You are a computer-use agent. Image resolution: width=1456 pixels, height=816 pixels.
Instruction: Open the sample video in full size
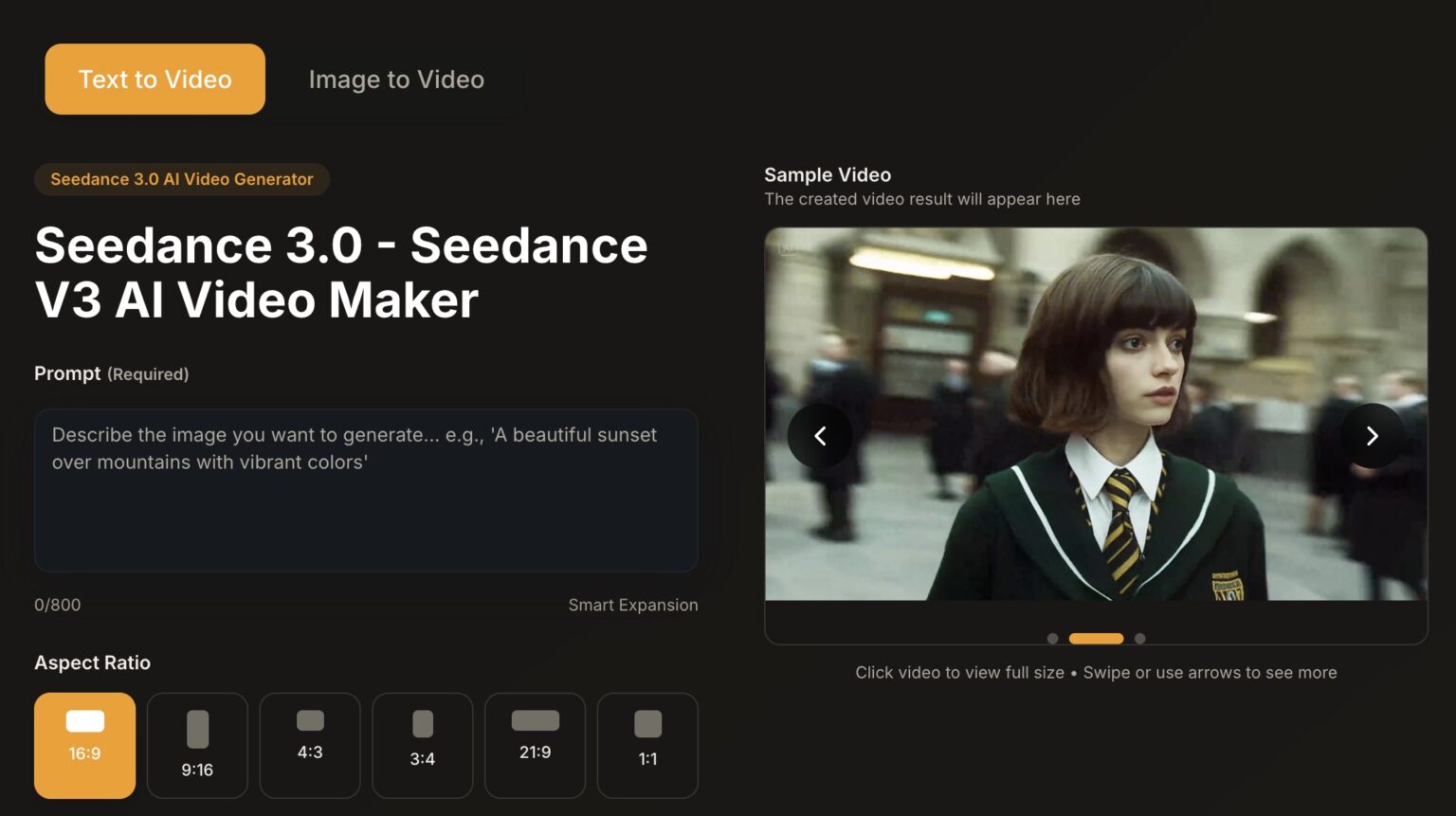pos(1096,414)
